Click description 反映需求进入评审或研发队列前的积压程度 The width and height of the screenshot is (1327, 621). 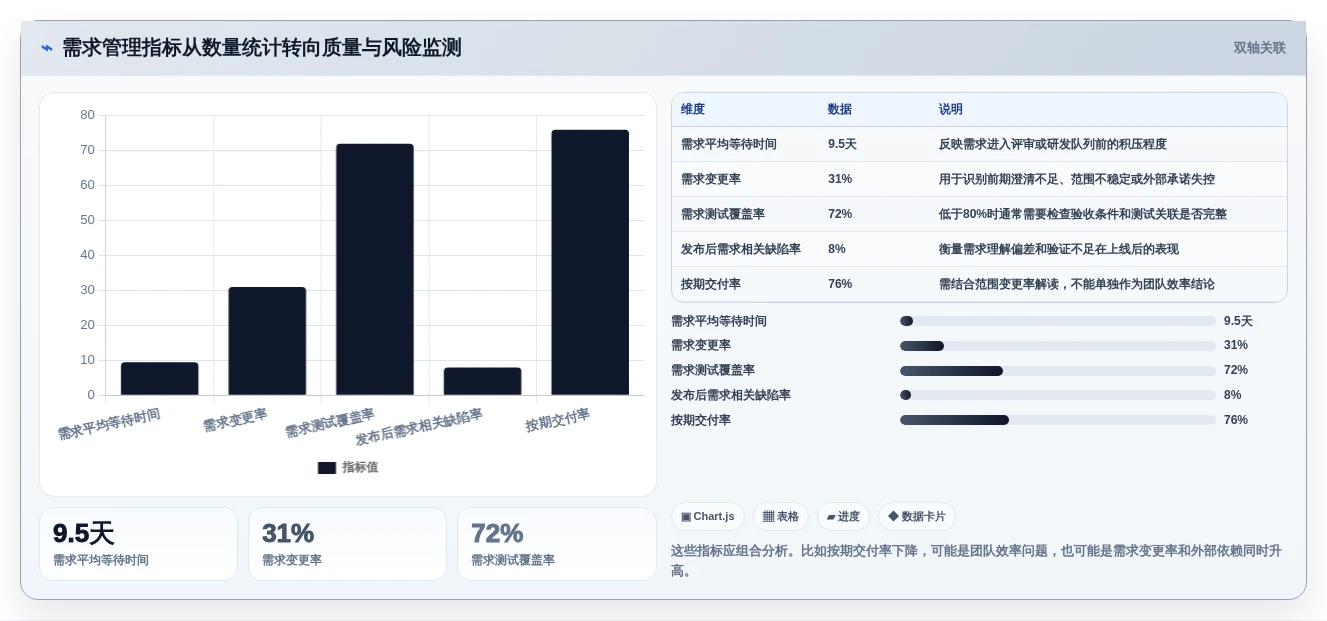pyautogui.click(x=1053, y=144)
